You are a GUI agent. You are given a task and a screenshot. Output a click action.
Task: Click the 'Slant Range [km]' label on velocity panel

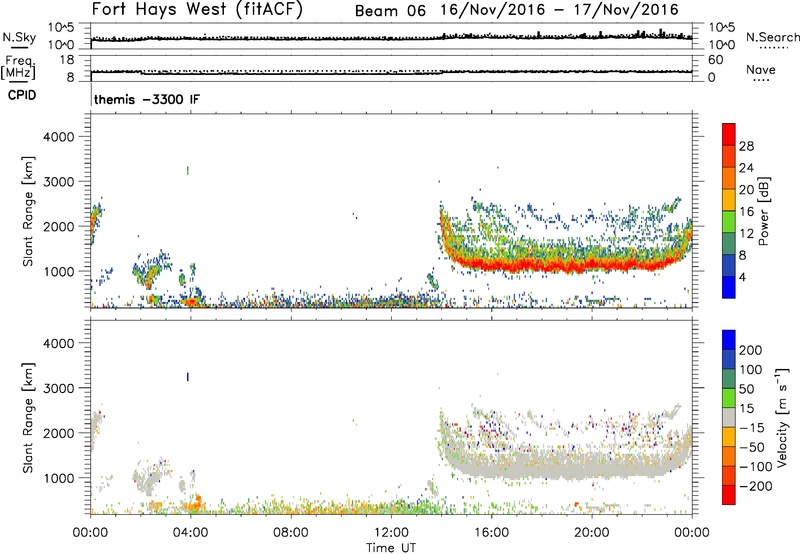pyautogui.click(x=28, y=417)
